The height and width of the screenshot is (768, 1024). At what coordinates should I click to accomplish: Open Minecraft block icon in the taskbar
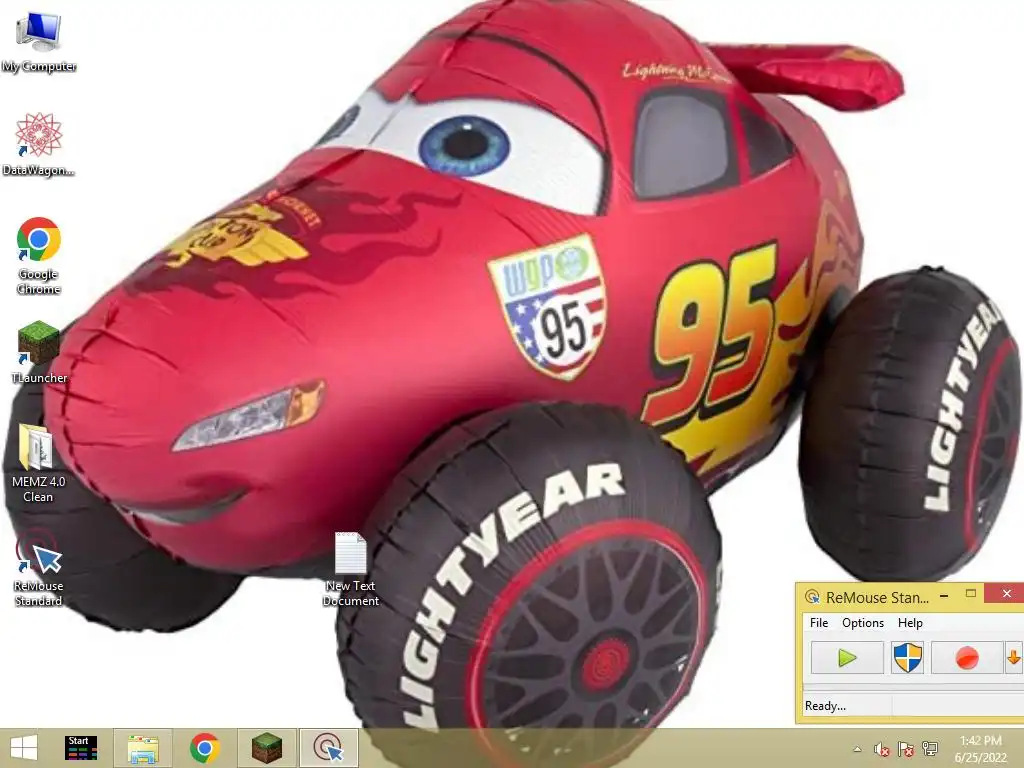tap(267, 748)
